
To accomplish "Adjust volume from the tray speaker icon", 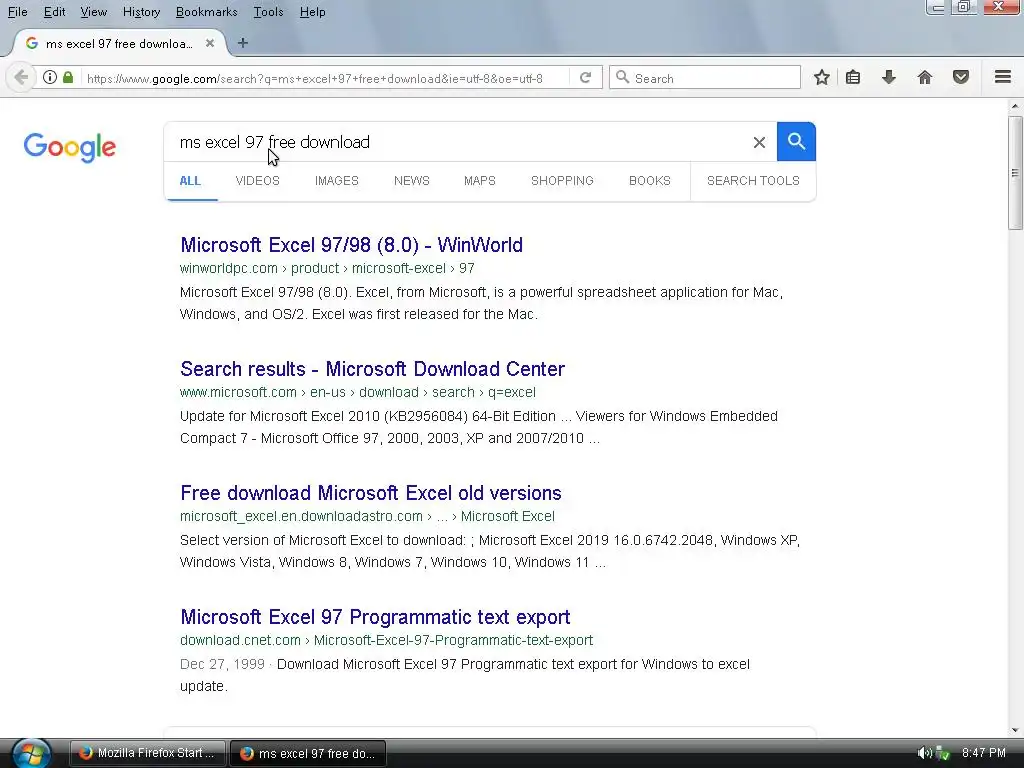I will 923,753.
